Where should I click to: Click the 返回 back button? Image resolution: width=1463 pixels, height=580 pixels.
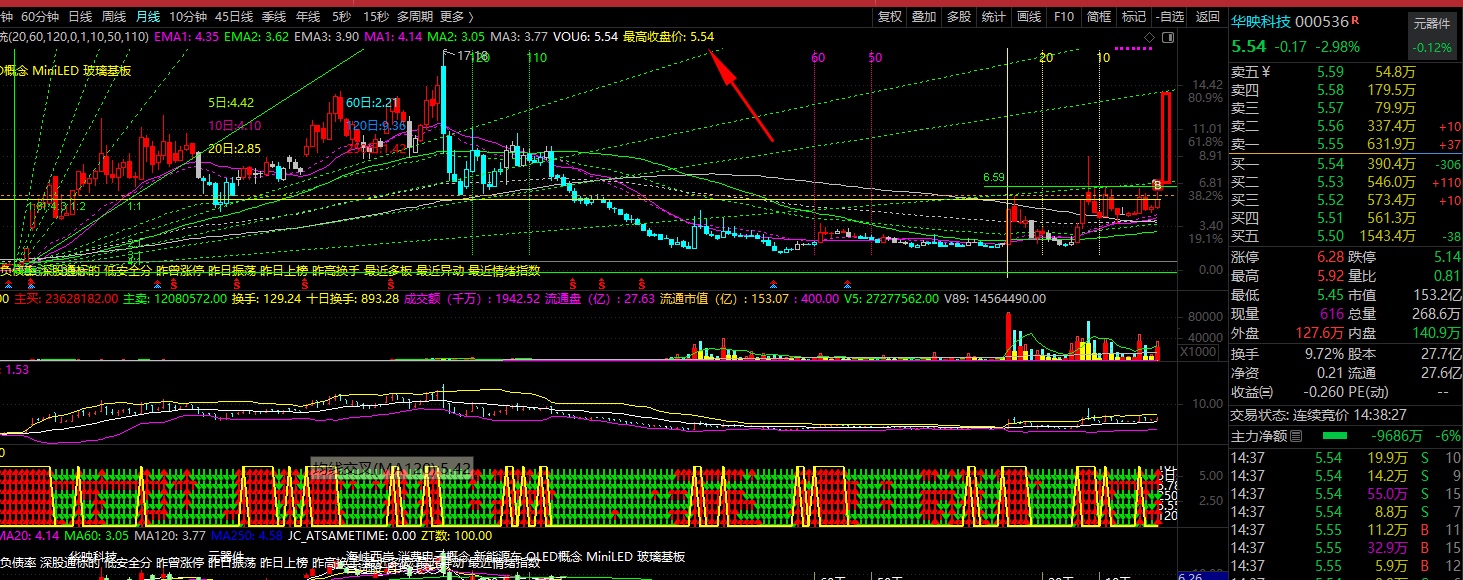pos(1208,16)
